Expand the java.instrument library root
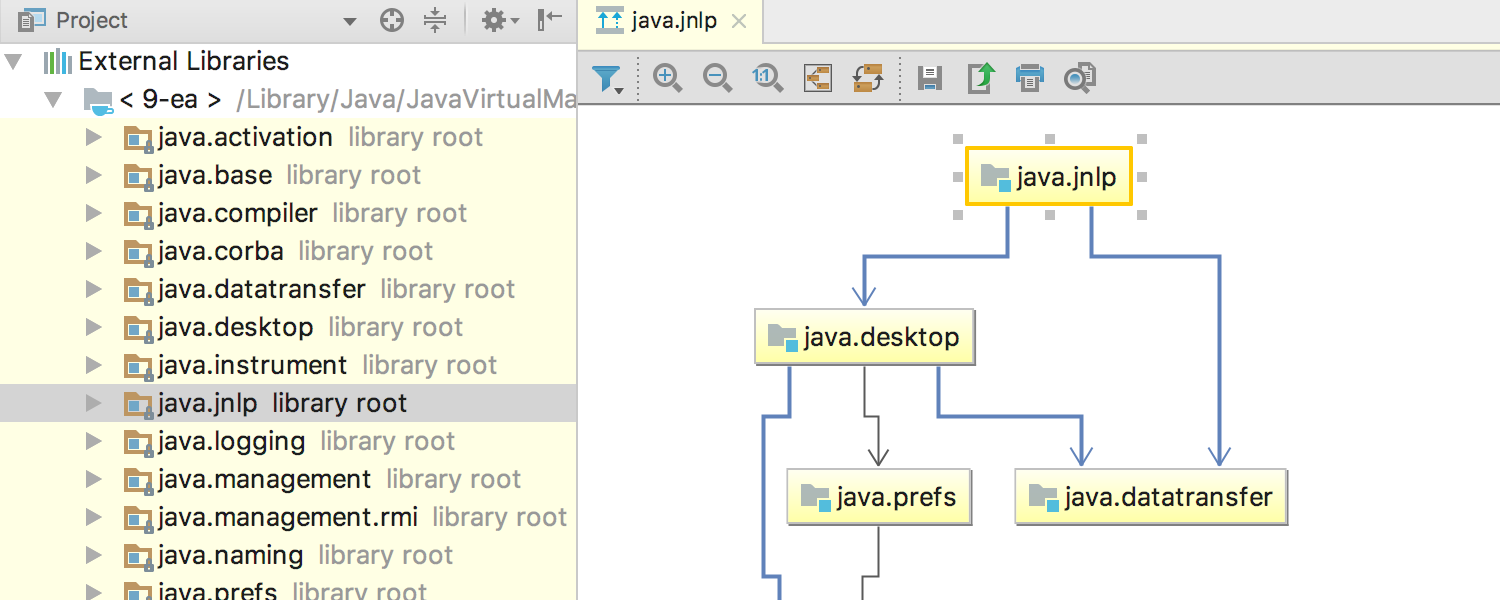The width and height of the screenshot is (1500, 600). (x=94, y=365)
